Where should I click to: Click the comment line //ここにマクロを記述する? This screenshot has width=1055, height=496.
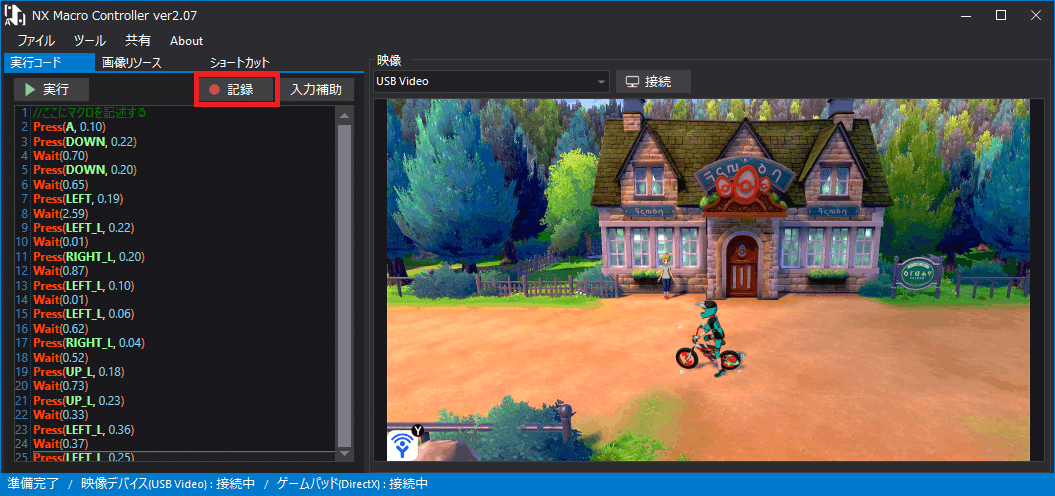coord(89,112)
